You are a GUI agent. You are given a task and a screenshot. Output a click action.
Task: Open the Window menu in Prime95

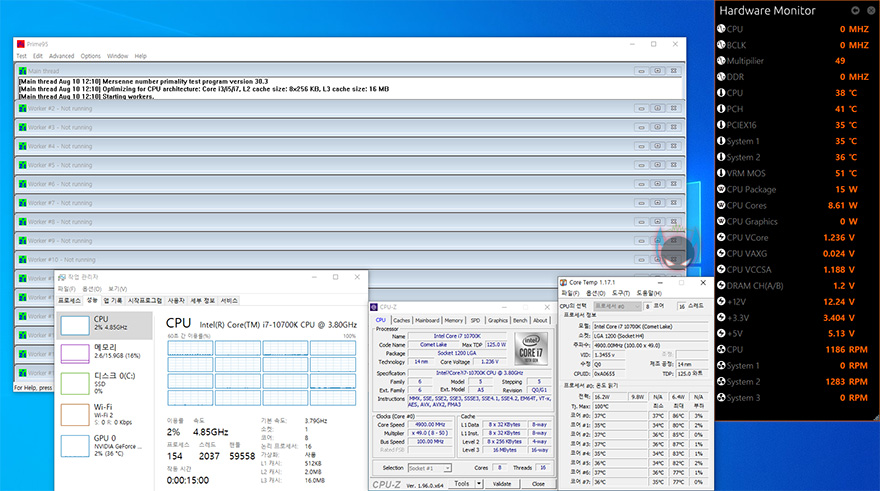(x=117, y=56)
